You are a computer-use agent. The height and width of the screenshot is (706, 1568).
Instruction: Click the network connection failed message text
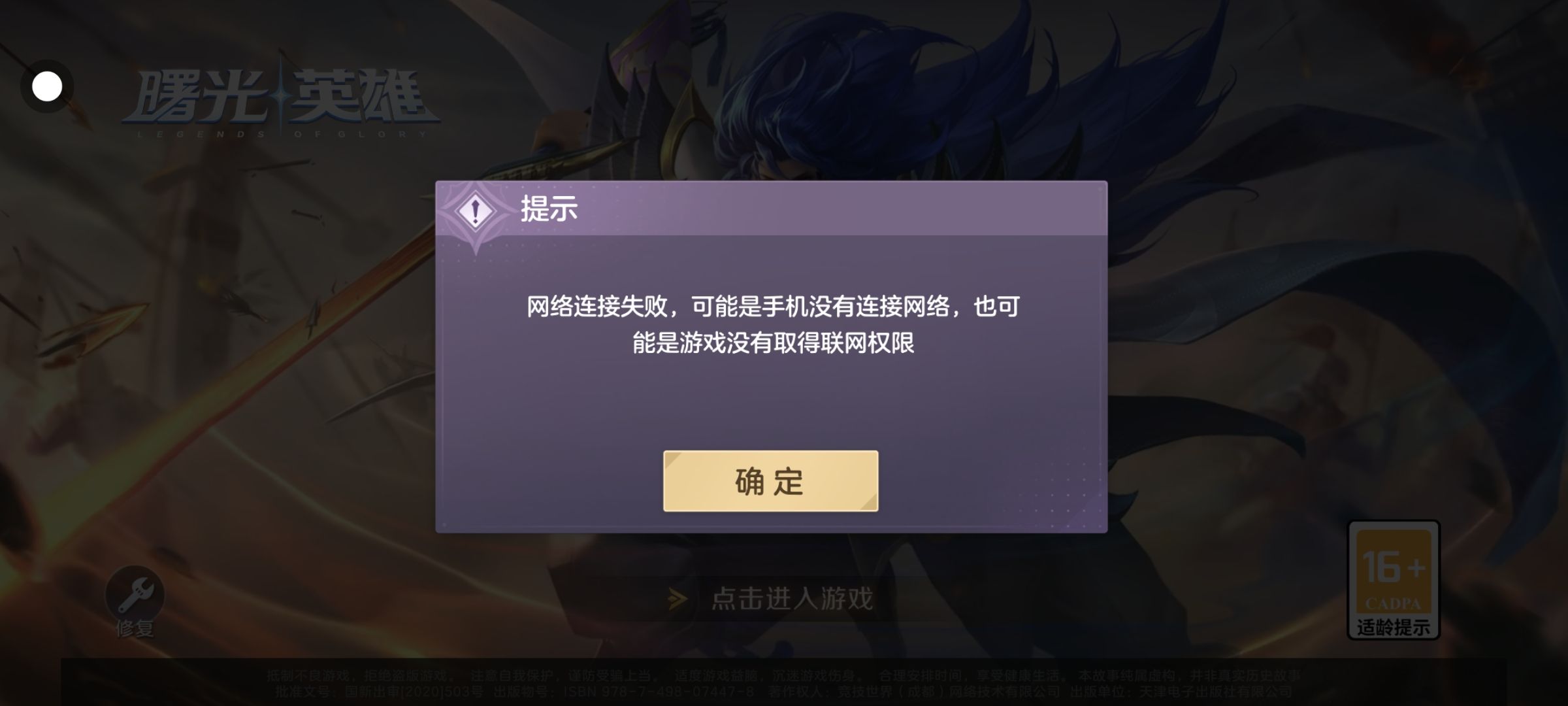[773, 324]
